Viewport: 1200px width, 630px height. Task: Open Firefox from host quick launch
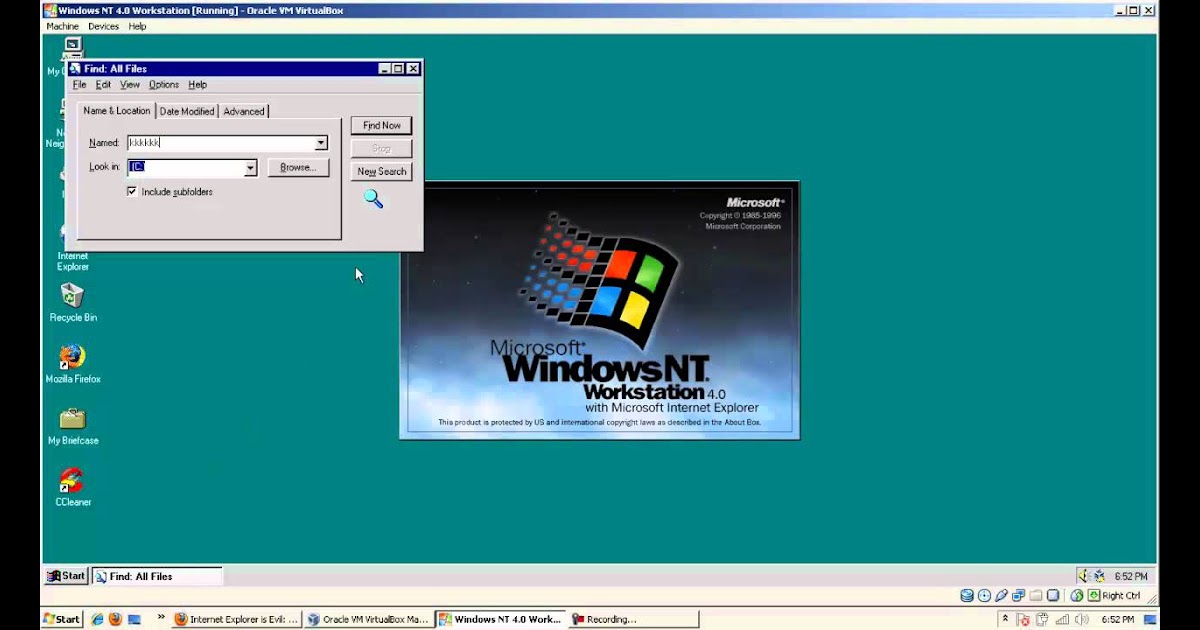115,619
